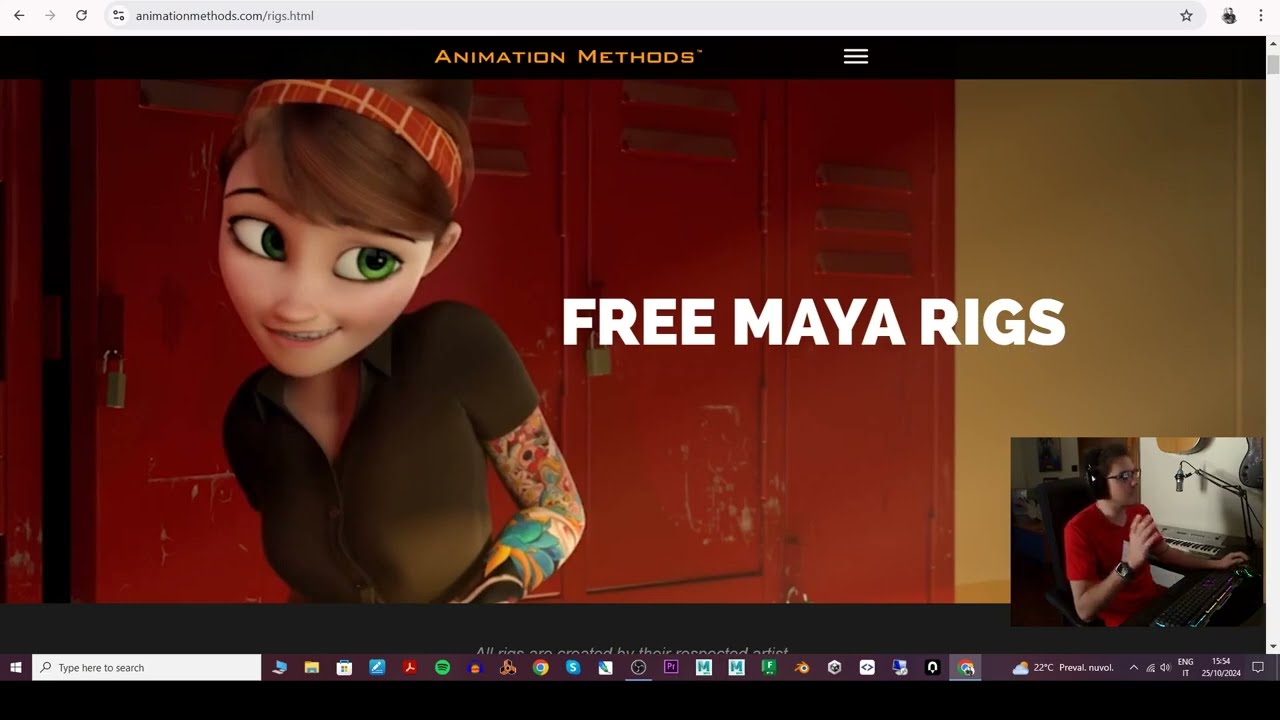Go forward in browser history
The image size is (1280, 720).
pos(50,16)
